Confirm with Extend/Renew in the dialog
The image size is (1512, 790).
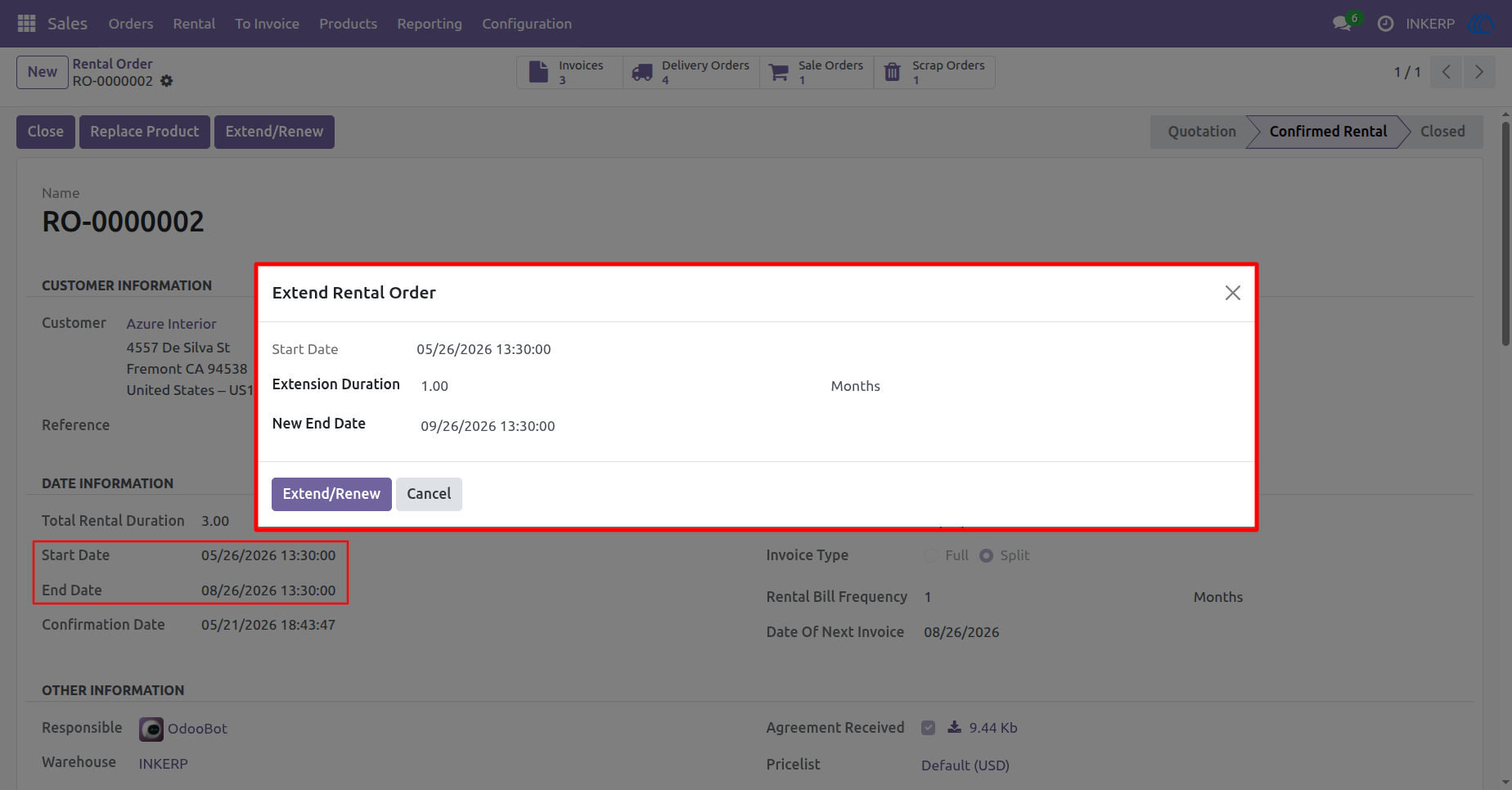331,494
